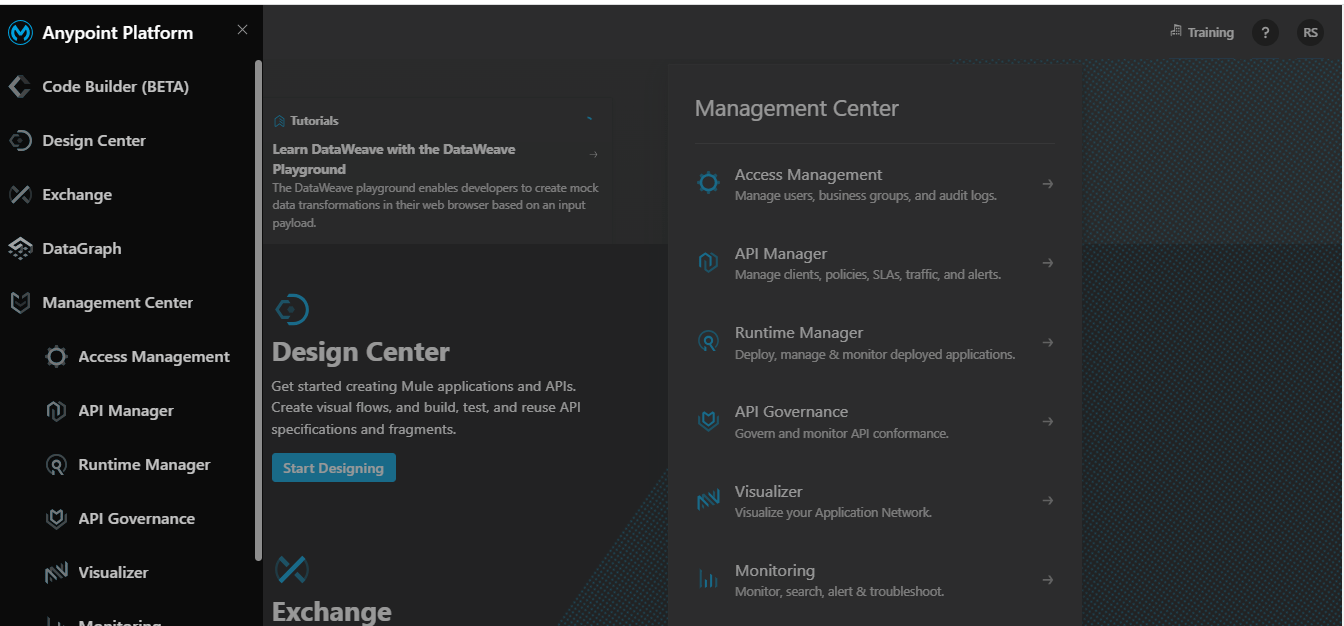Open DataGraph via its sidebar icon
The image size is (1344, 626).
(x=20, y=249)
